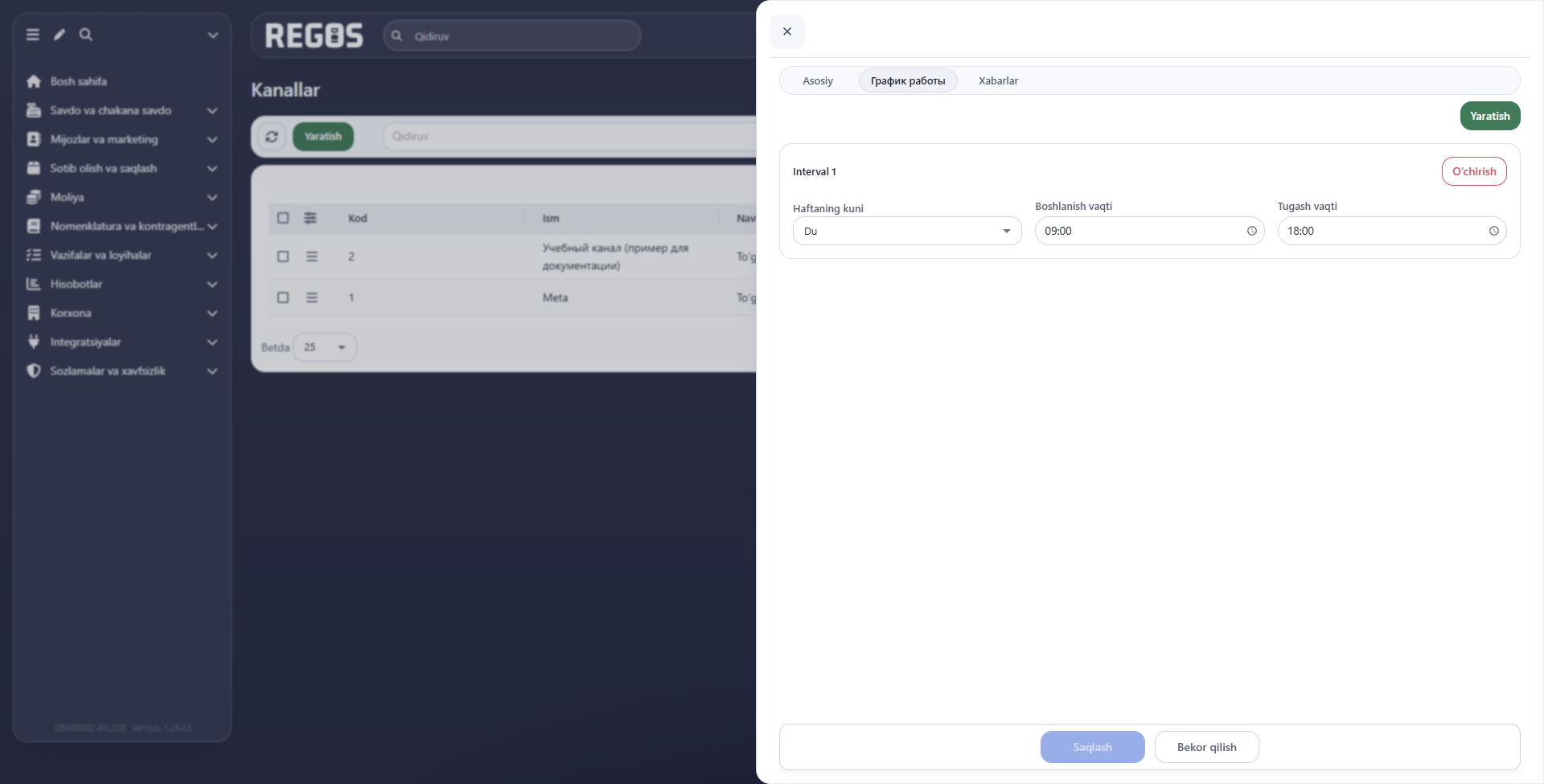The image size is (1544, 784).
Task: Click the row menu icon for Meta row
Action: click(312, 298)
